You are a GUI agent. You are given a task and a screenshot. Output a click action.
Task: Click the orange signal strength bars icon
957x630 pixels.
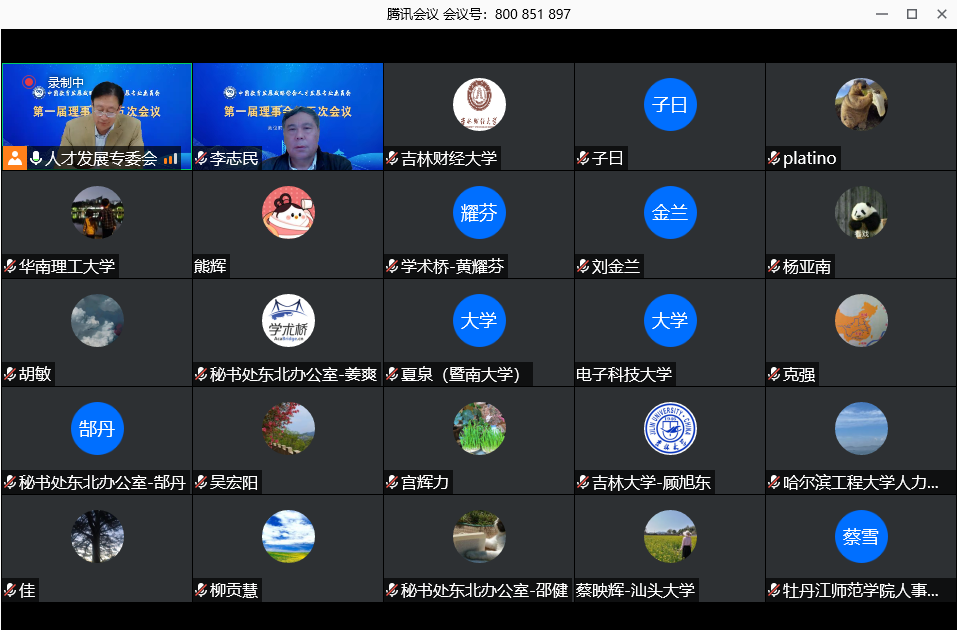pyautogui.click(x=171, y=158)
